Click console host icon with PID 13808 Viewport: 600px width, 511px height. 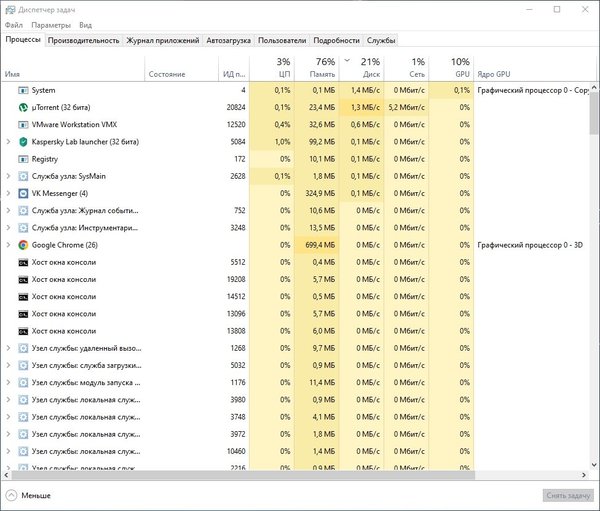(x=23, y=331)
